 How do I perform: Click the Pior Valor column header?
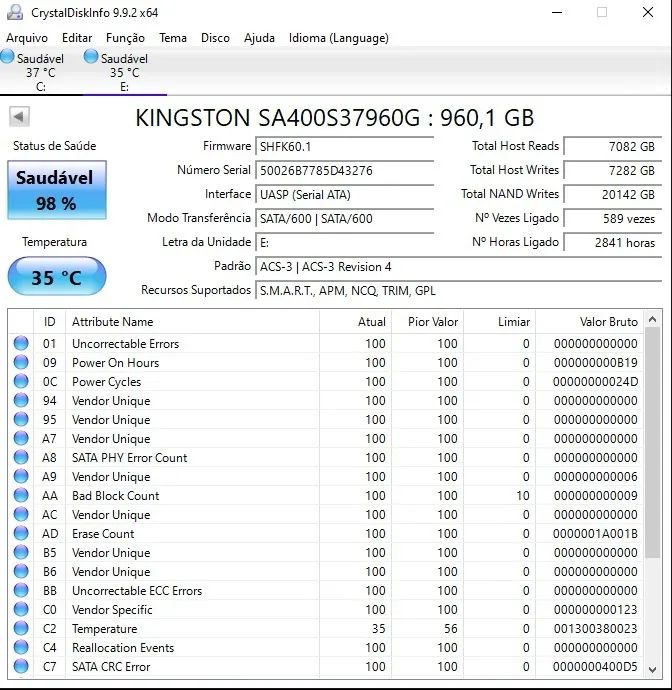[x=427, y=322]
